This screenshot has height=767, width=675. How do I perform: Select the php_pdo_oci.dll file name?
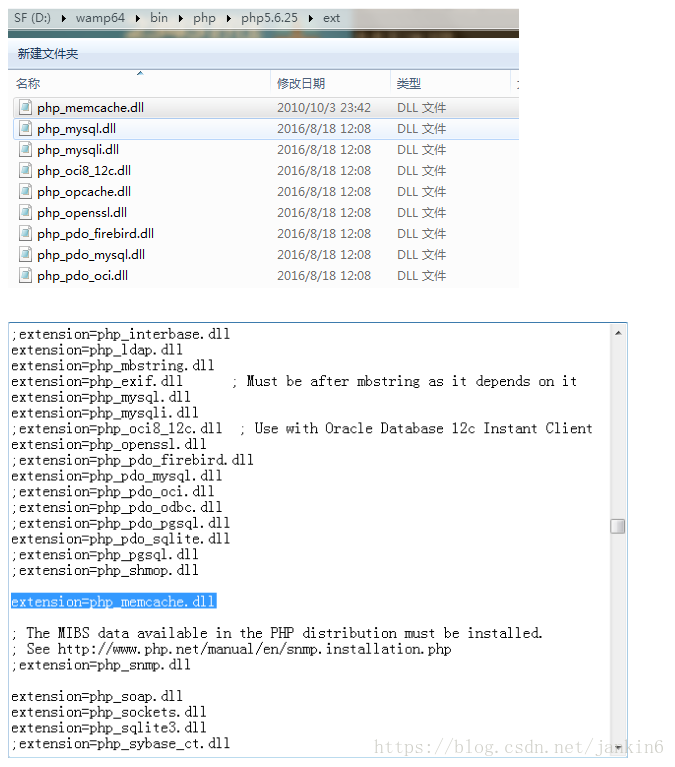tap(83, 276)
